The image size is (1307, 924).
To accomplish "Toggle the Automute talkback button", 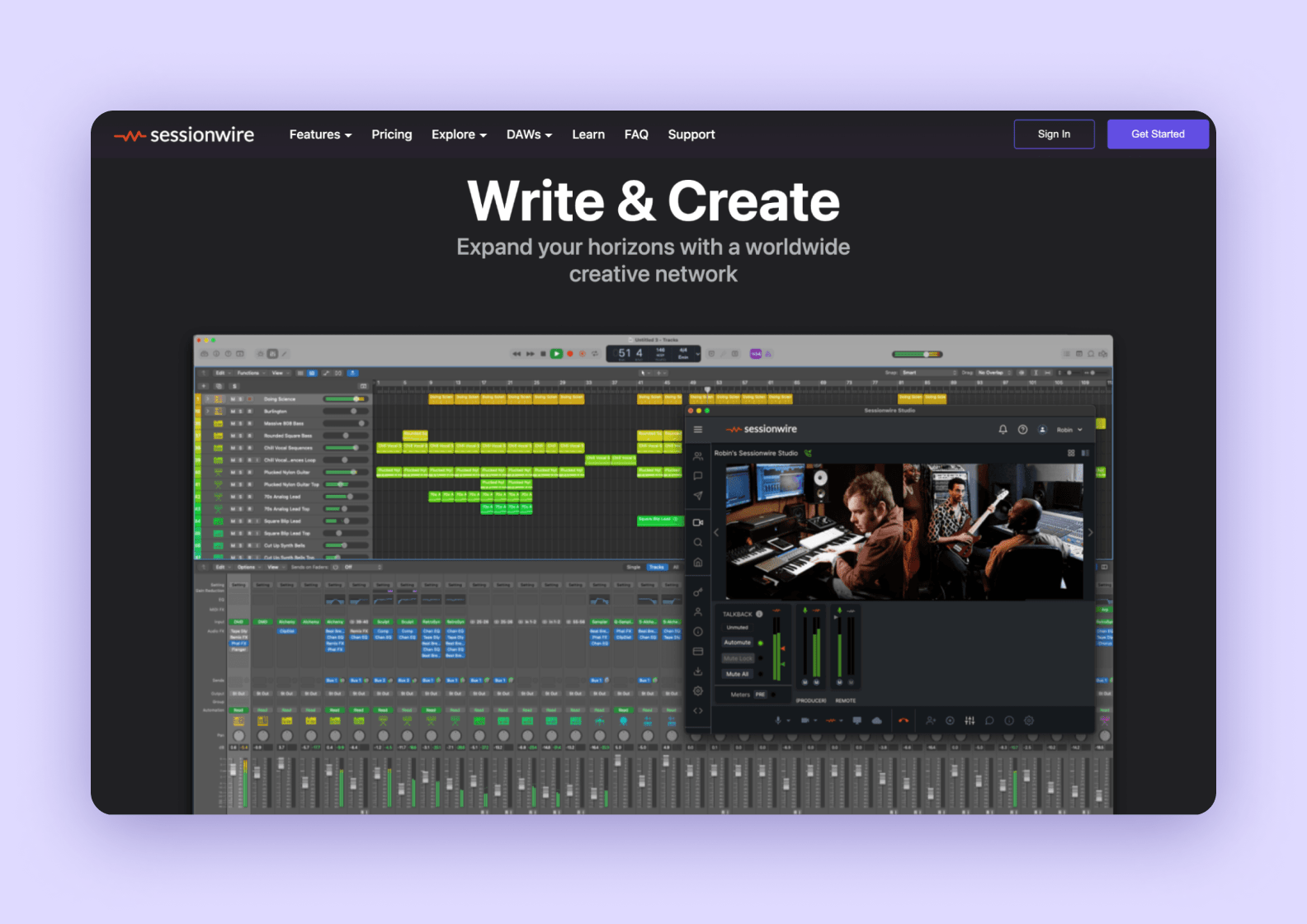I will [738, 643].
